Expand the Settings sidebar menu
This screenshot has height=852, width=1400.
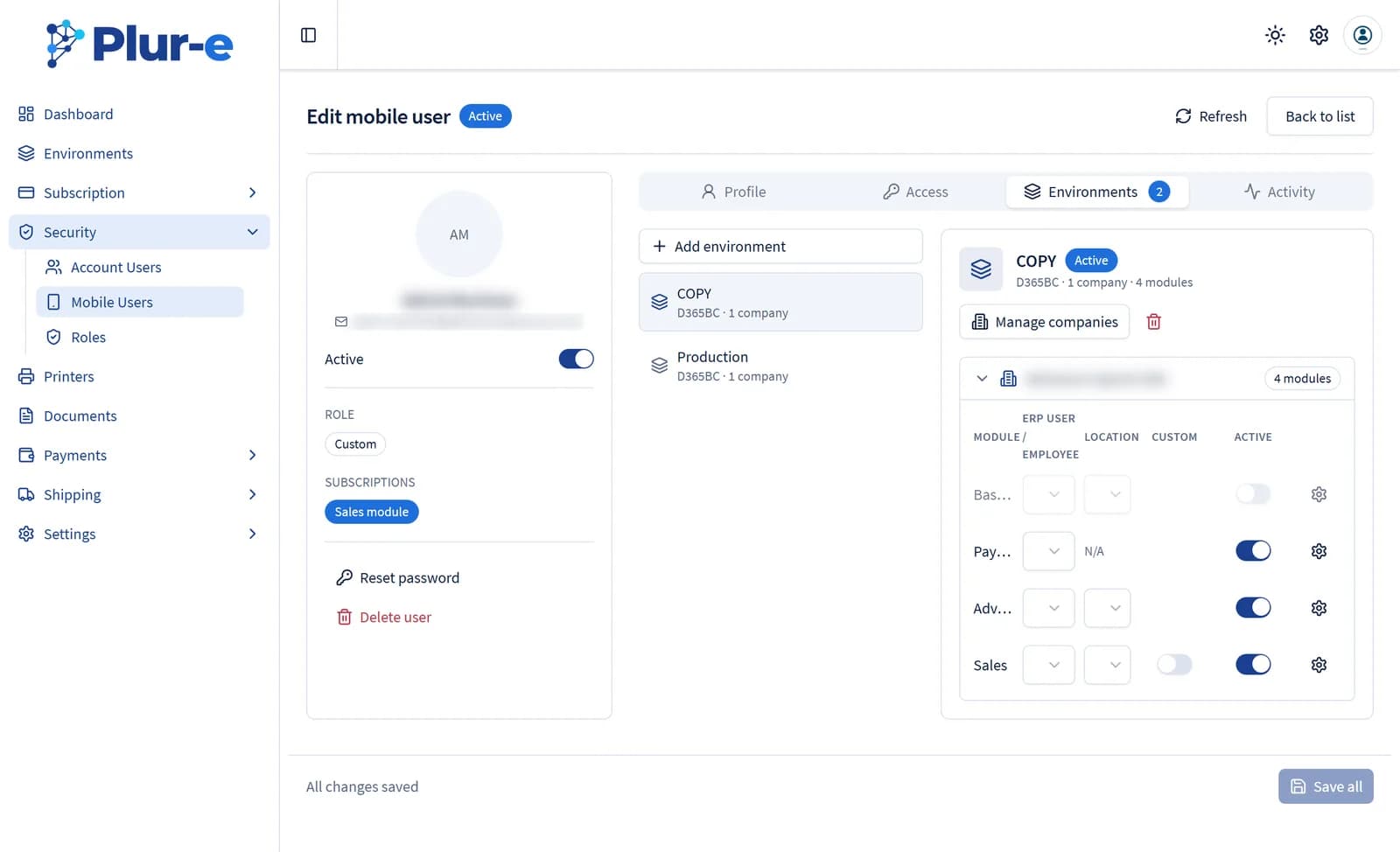tap(140, 534)
